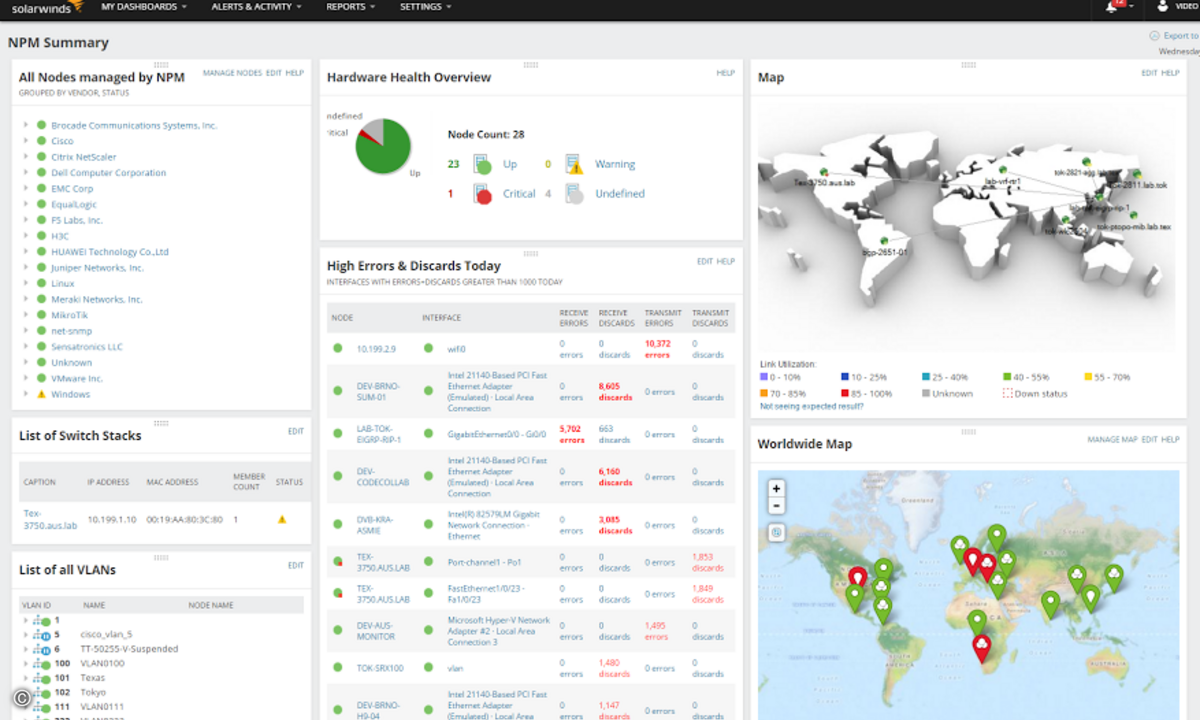Screen dimensions: 1200x720
Task: Expand VLAN 6 TT-50255-V-Suspended
Action: pos(25,649)
